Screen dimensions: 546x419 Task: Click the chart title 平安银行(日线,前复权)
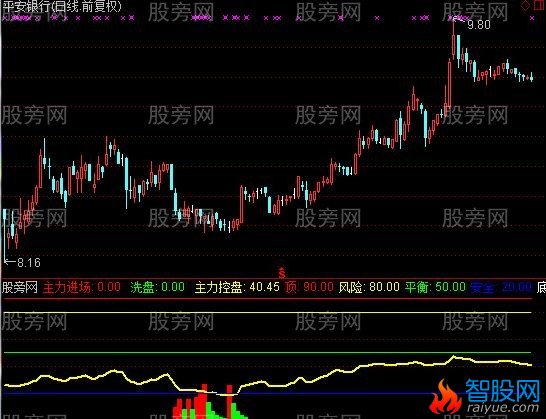(x=62, y=6)
